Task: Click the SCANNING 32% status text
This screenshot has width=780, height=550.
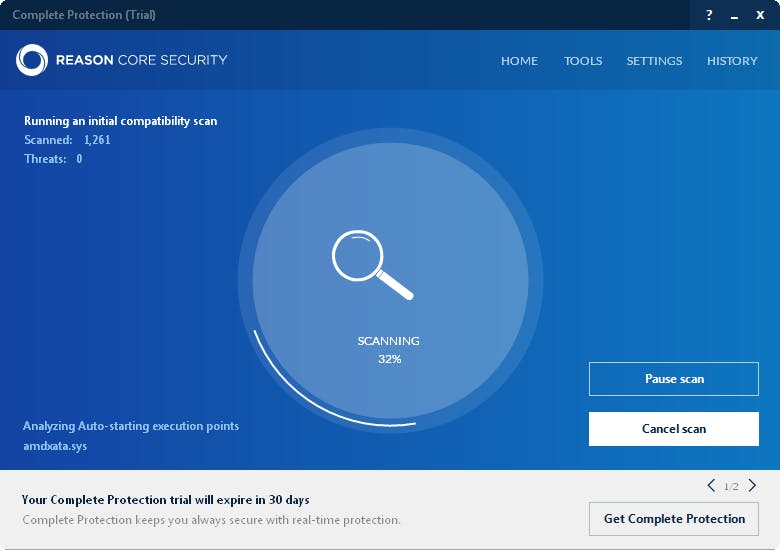Action: point(389,350)
